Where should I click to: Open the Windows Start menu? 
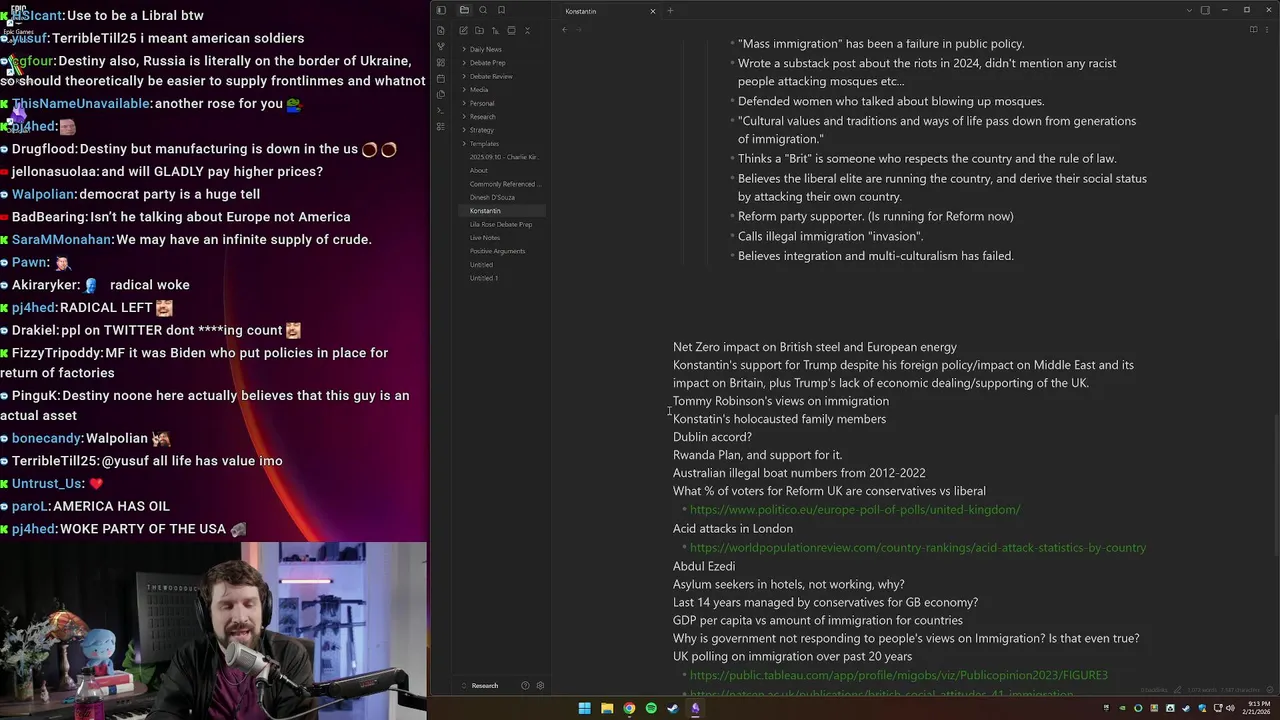point(584,708)
